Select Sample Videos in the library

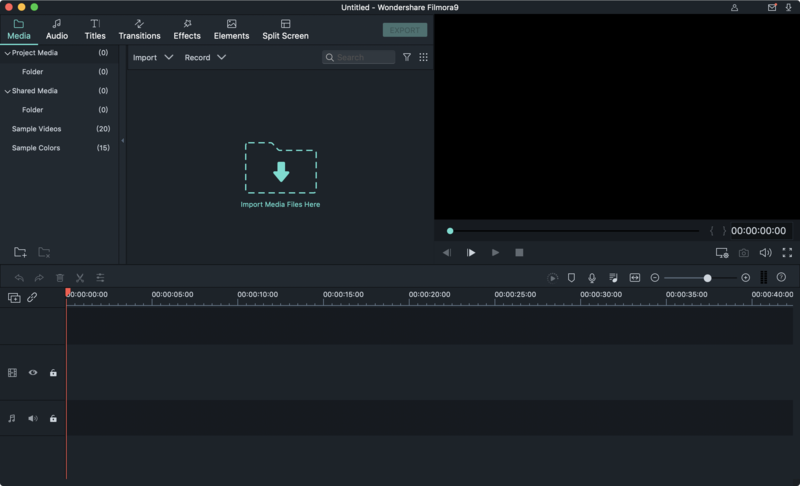click(x=36, y=129)
